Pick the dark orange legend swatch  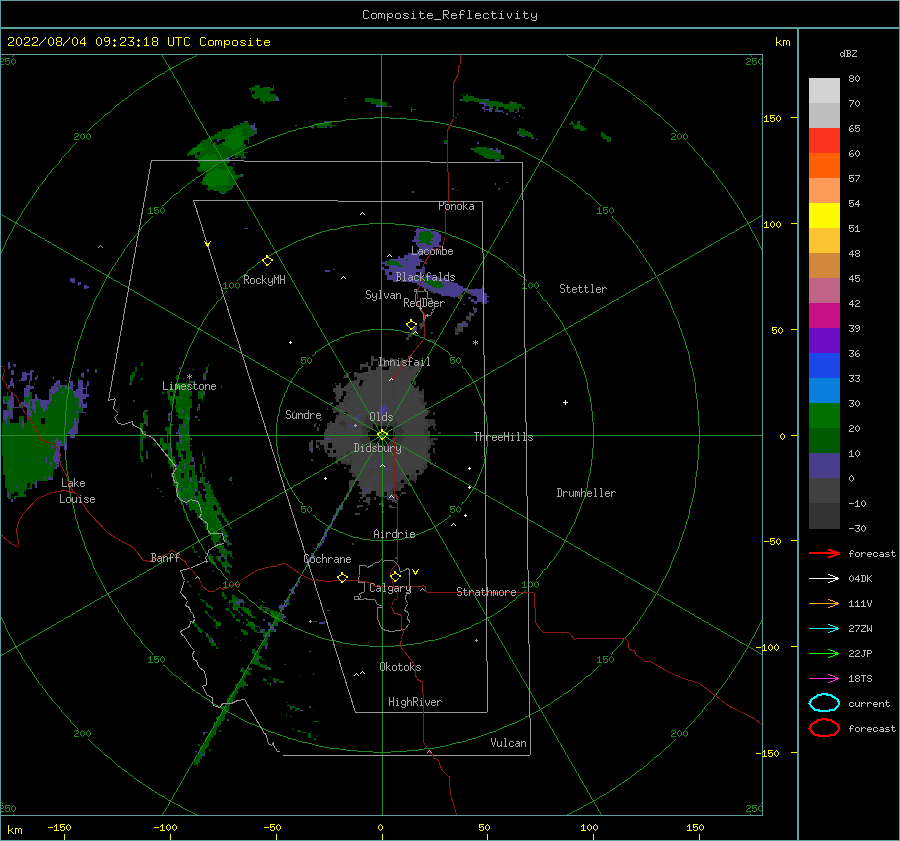tap(824, 165)
